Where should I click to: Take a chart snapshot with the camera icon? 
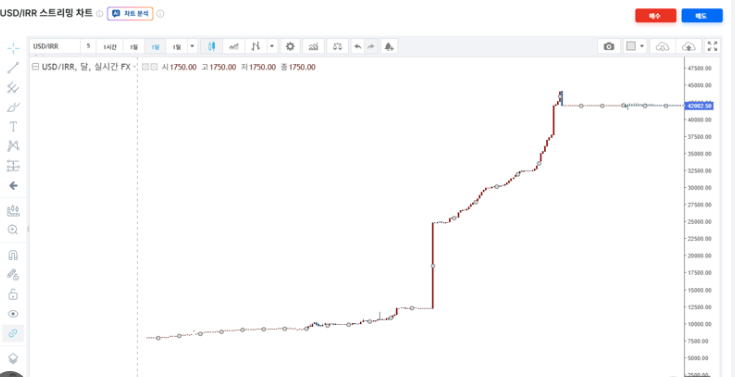pos(608,46)
